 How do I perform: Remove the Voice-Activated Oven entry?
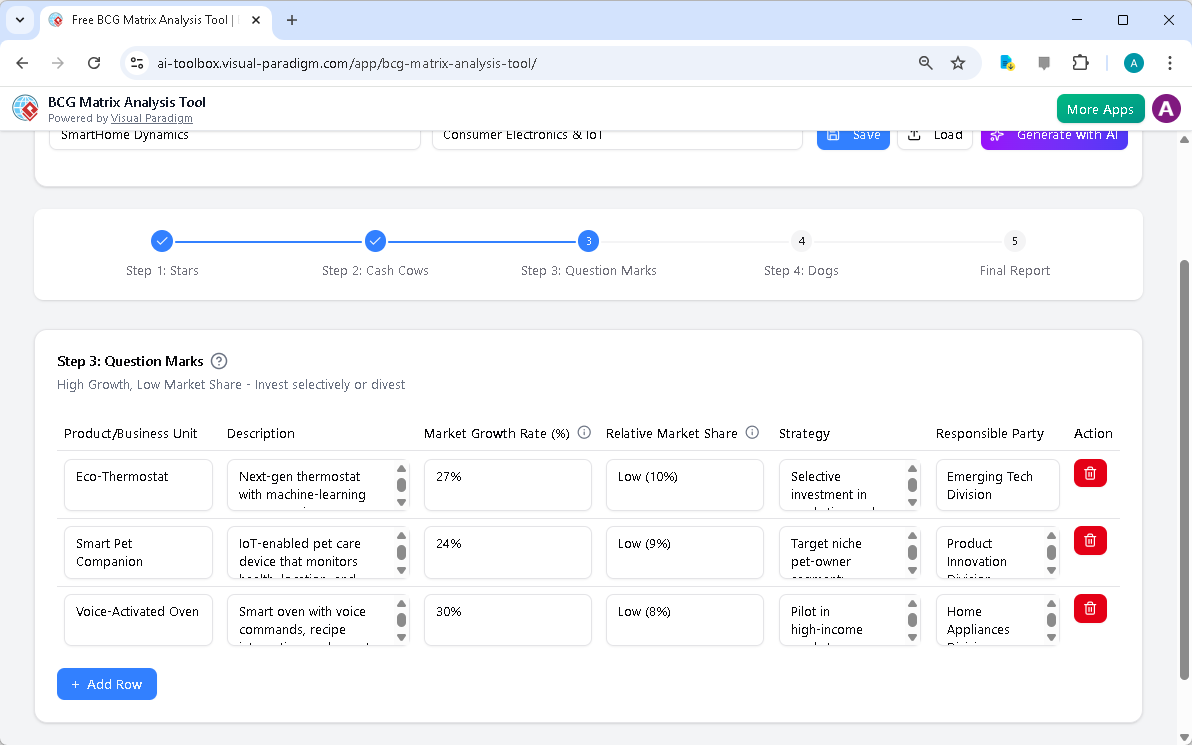1089,608
